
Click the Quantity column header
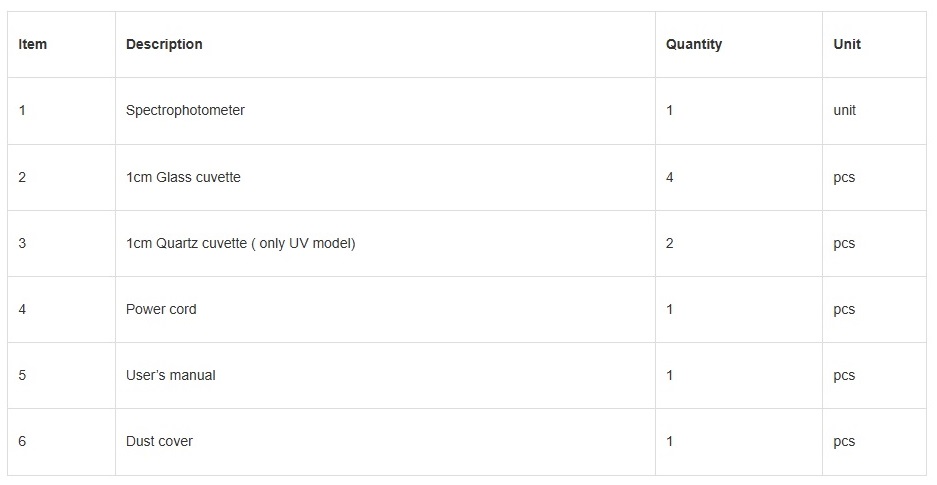pos(694,44)
